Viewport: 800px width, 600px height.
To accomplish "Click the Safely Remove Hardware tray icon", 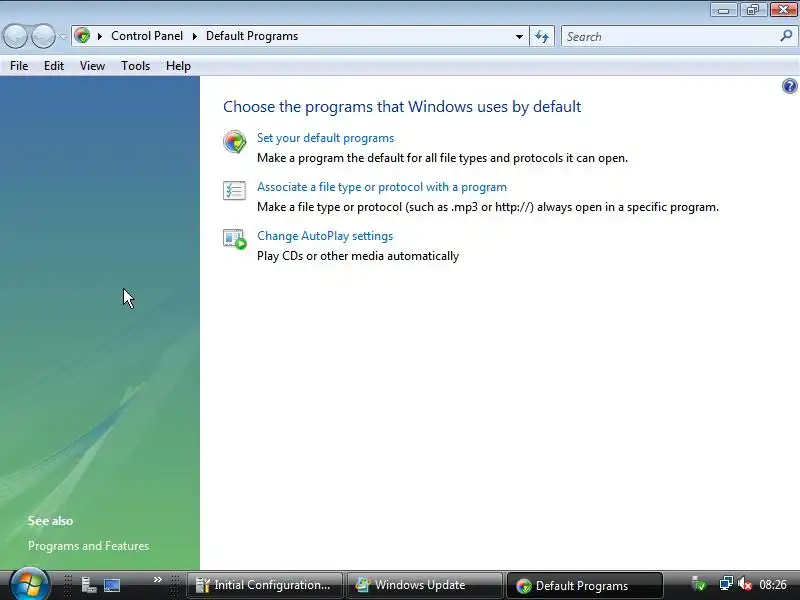I will (699, 585).
